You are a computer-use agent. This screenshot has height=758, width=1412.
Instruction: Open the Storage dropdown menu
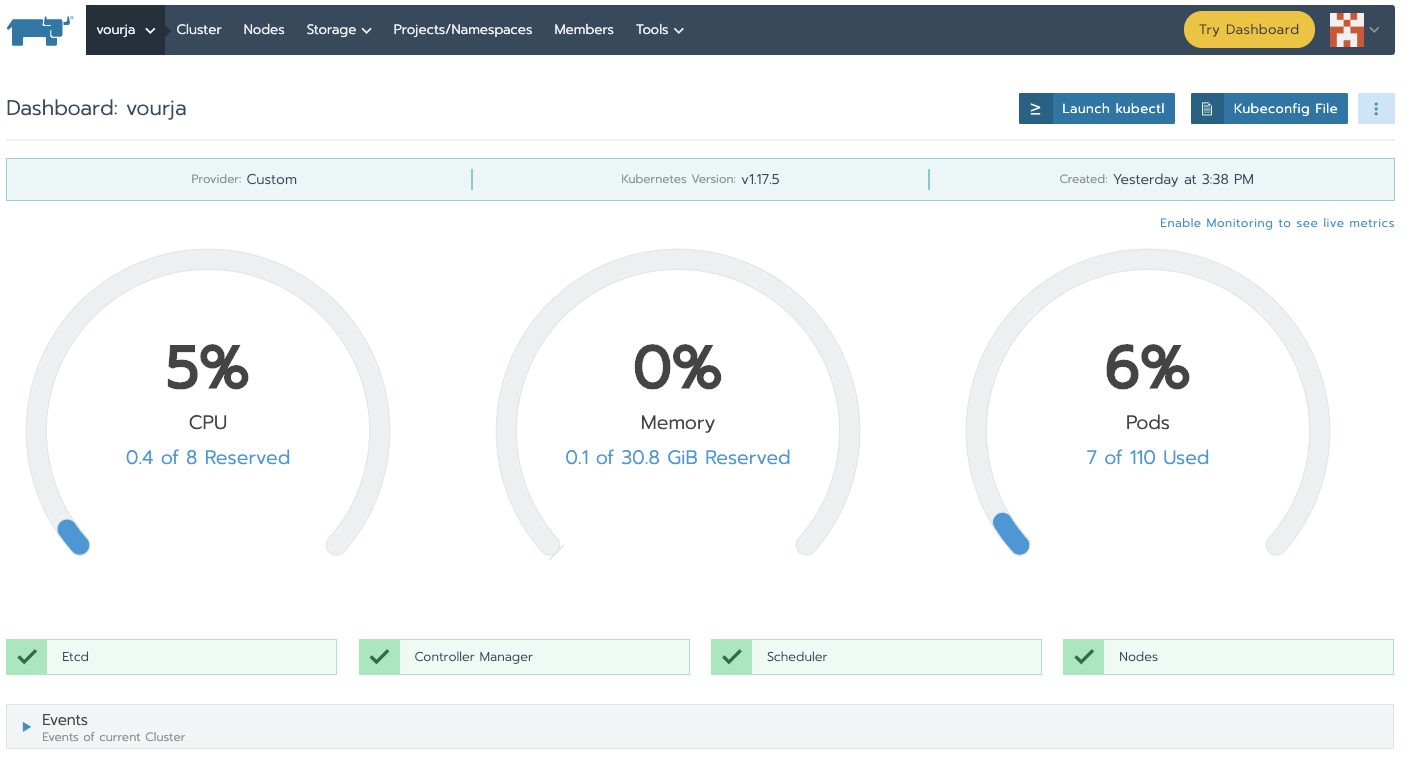tap(339, 30)
